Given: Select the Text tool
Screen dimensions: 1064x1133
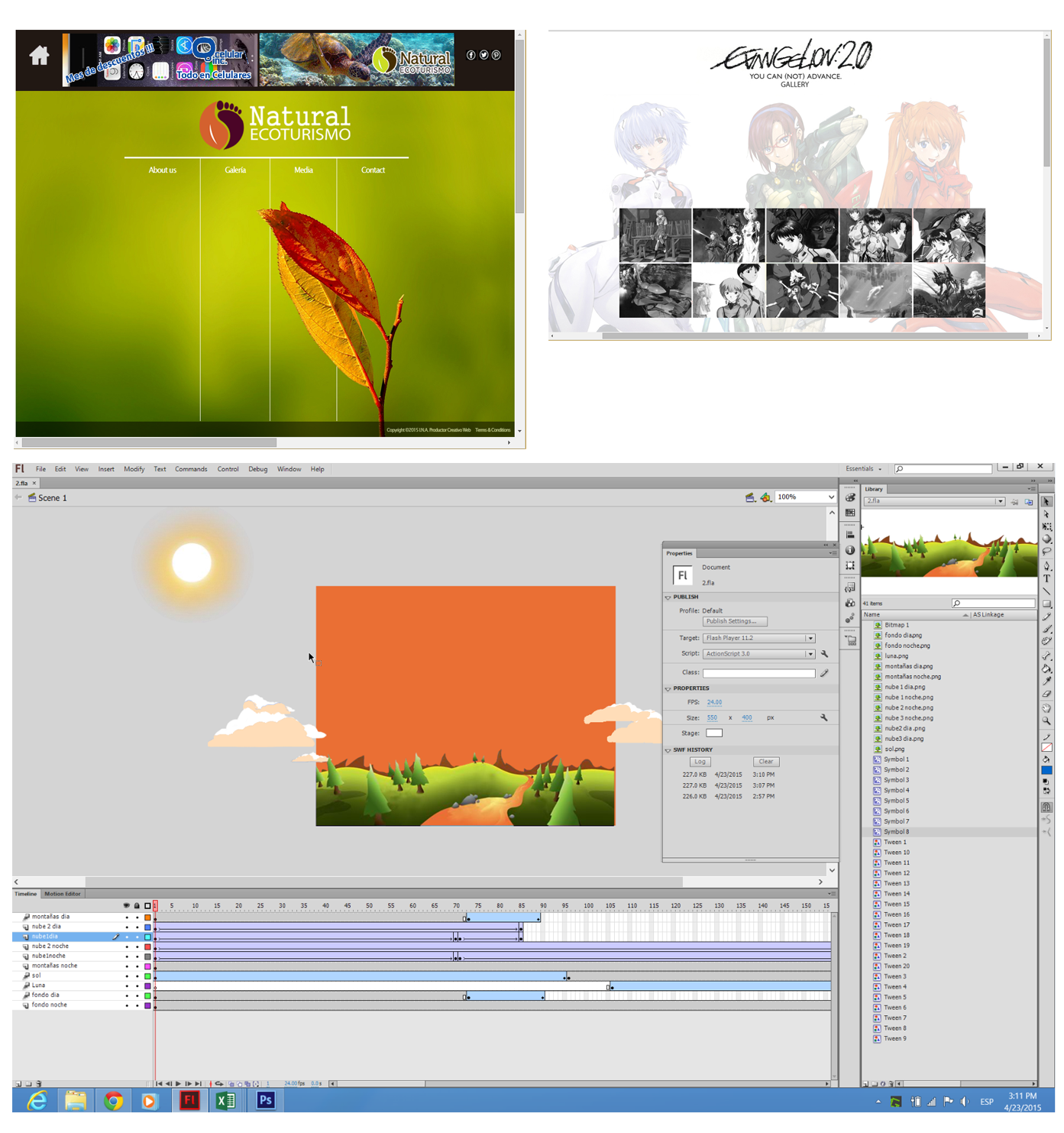Looking at the screenshot, I should click(1046, 578).
